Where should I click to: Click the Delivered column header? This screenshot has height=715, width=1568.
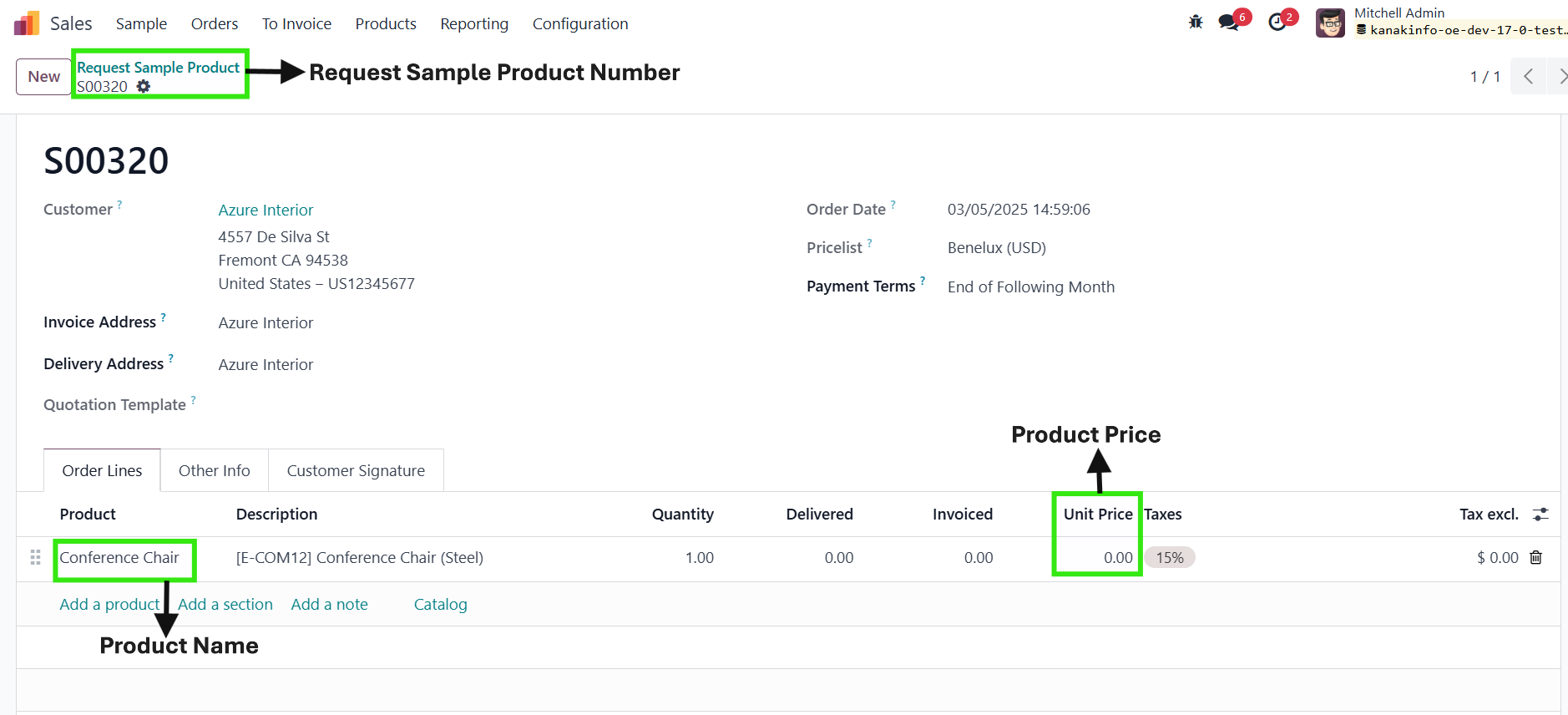click(819, 514)
